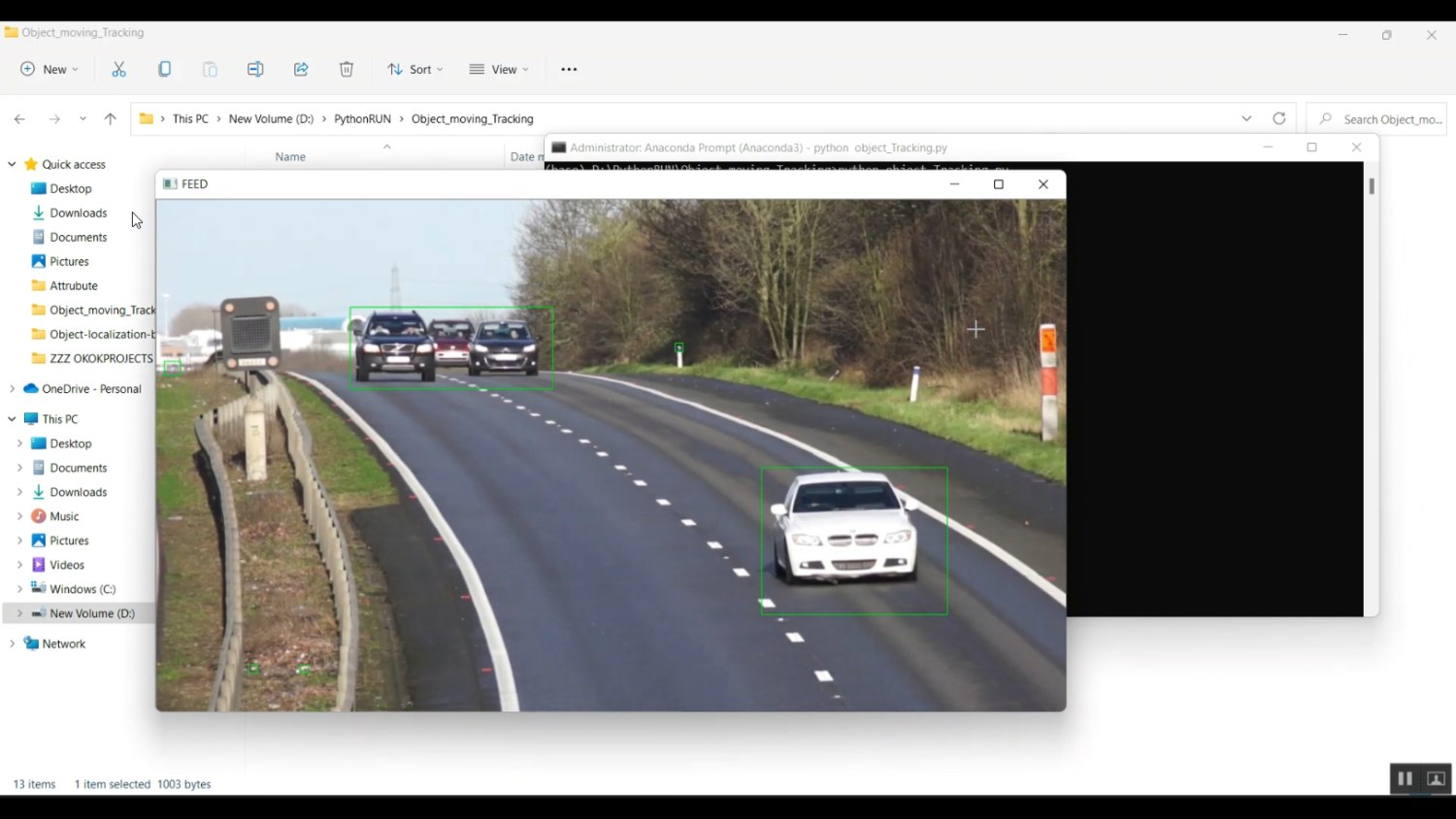Open sharing options via the Share icon

[x=301, y=69]
